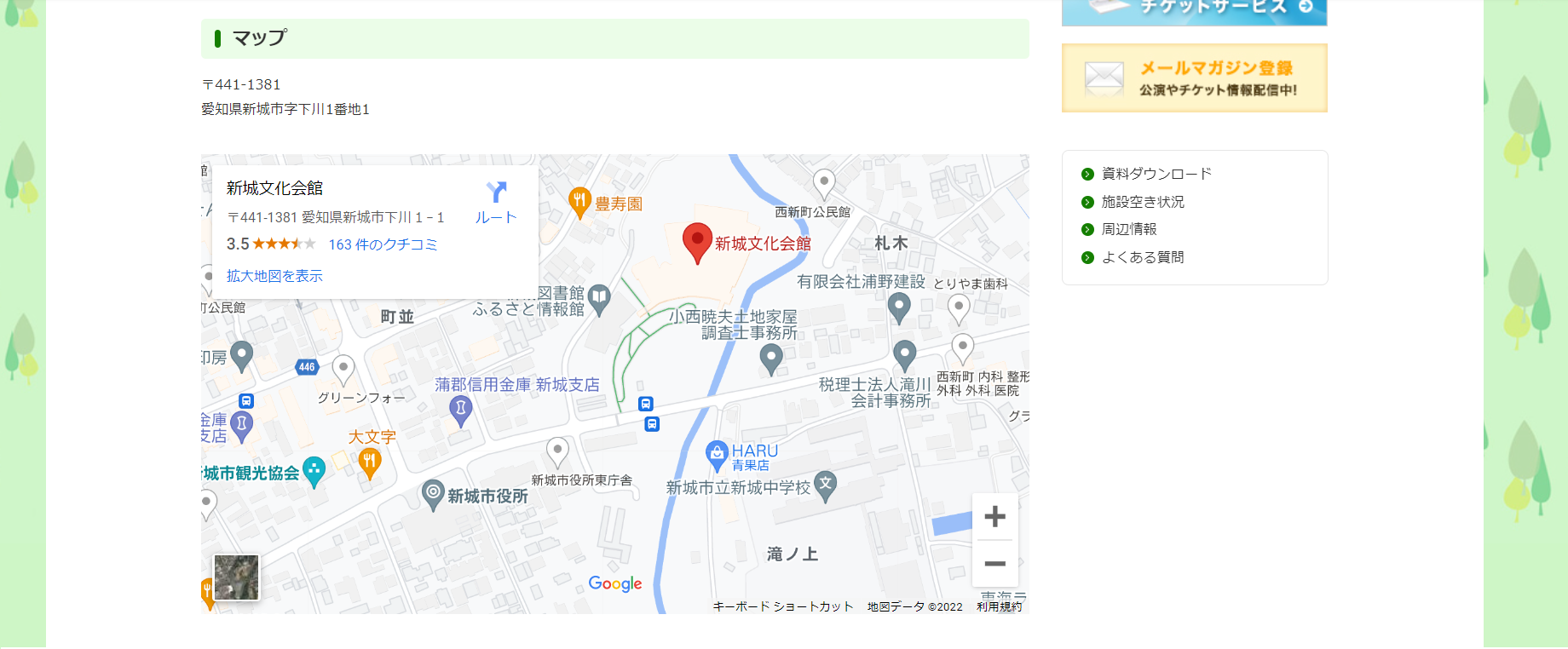Open the 利用規約 map terms link
The image size is (1568, 649).
click(x=999, y=606)
